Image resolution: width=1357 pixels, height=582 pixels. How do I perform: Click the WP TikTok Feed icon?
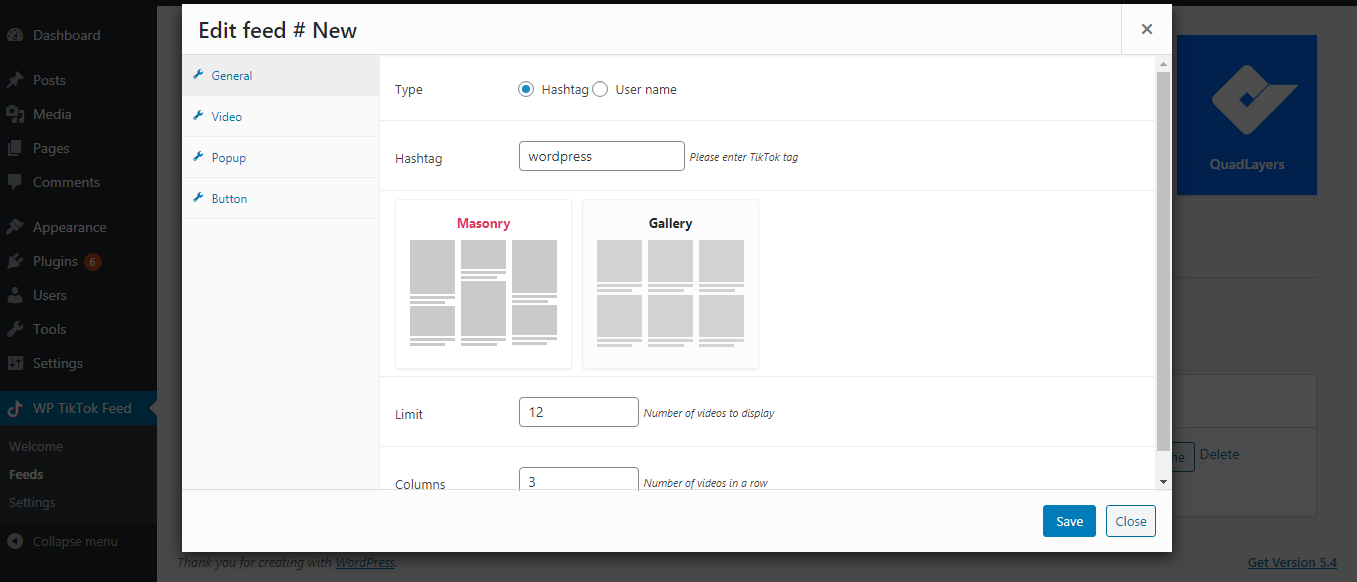coord(15,408)
